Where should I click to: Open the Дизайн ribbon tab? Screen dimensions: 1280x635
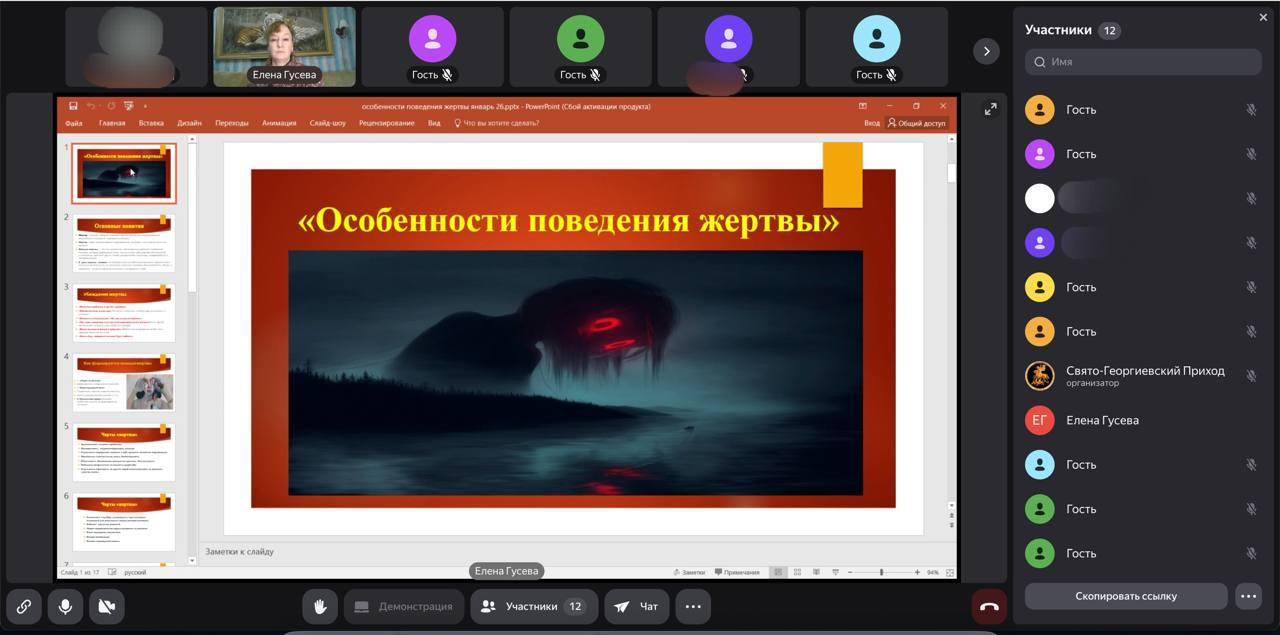[189, 123]
